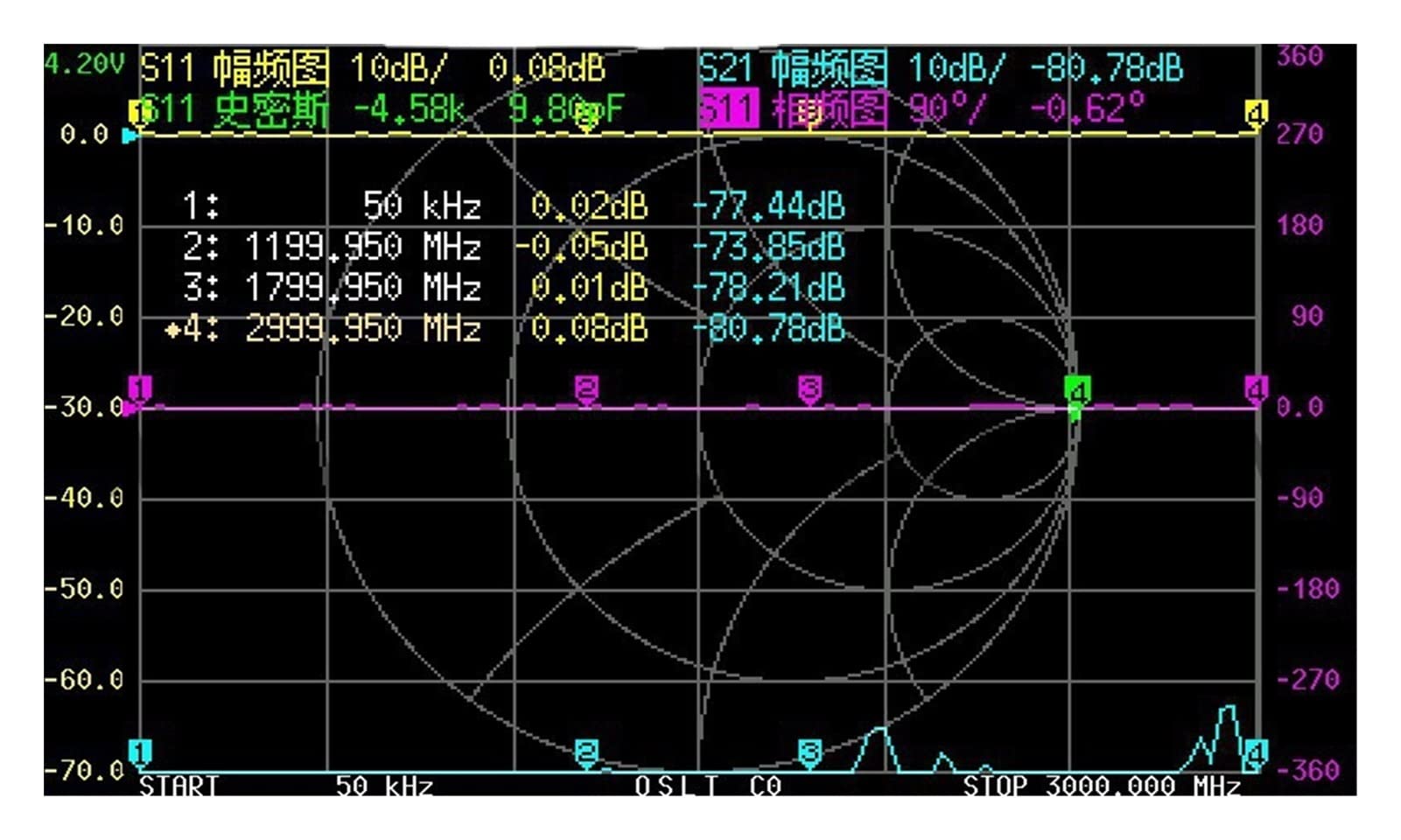Tap the magenta -90 phase axis label

click(x=1299, y=498)
